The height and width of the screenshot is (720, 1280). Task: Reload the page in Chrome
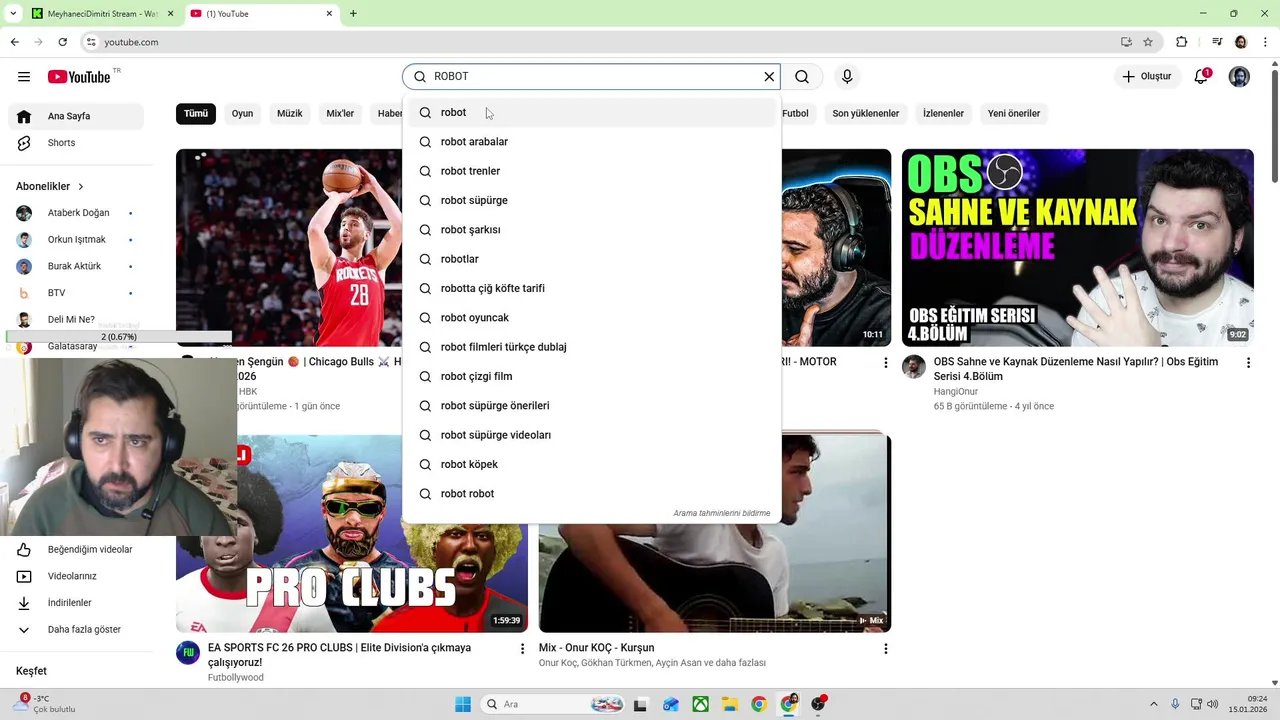tap(62, 42)
